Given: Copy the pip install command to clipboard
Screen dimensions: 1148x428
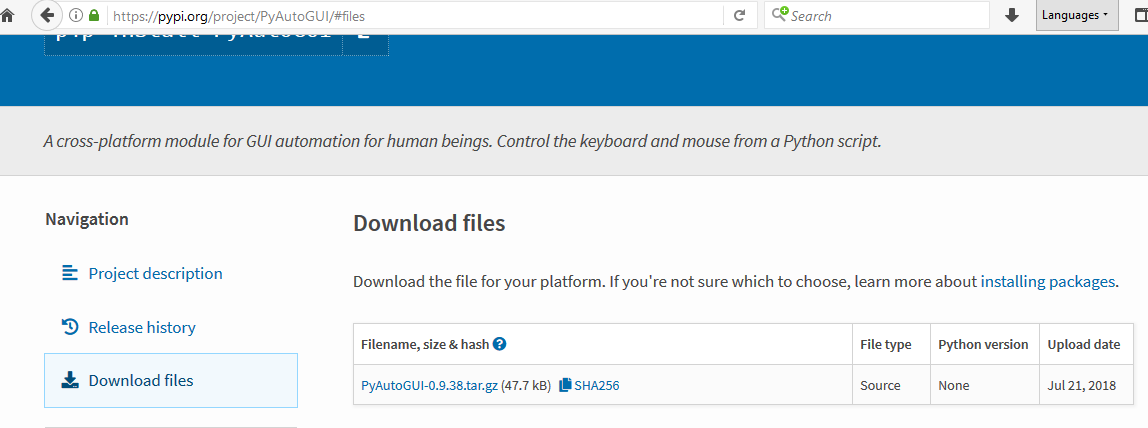Looking at the screenshot, I should [365, 42].
